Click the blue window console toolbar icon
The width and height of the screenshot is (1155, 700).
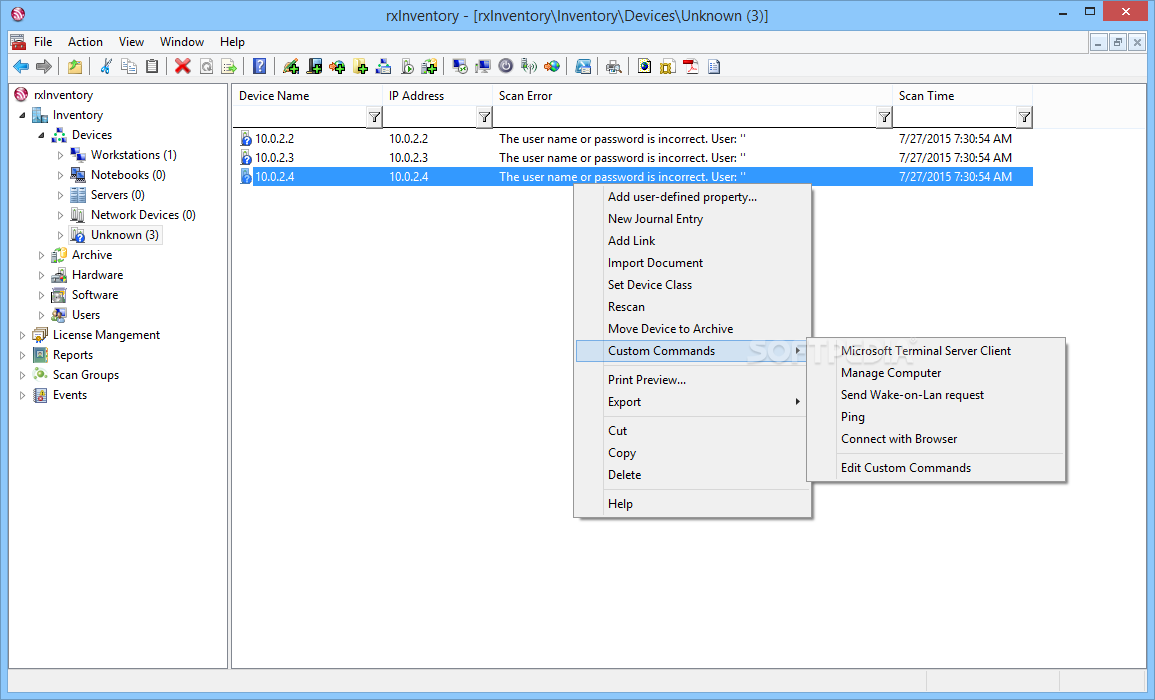click(x=583, y=67)
